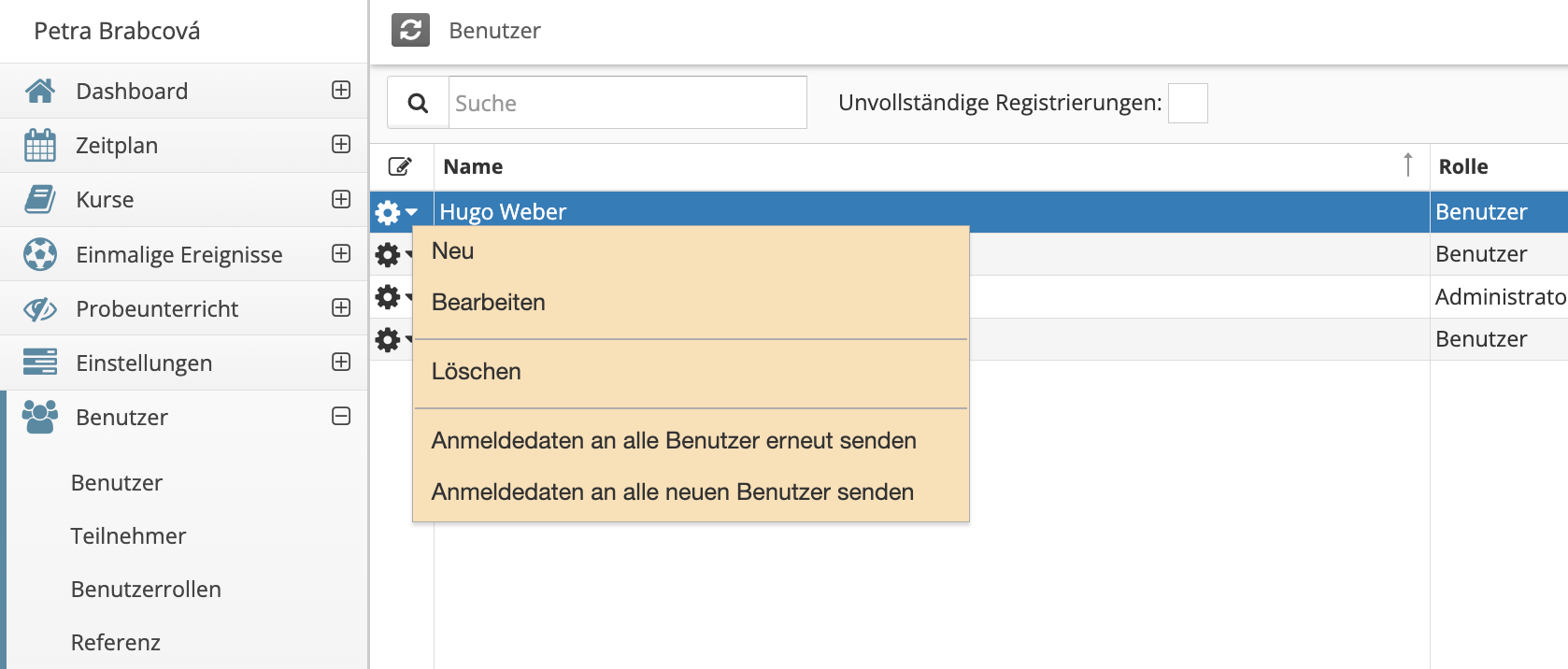This screenshot has height=669, width=1568.
Task: Click the Einmalige Ereignisse soccer ball icon
Action: 40,254
